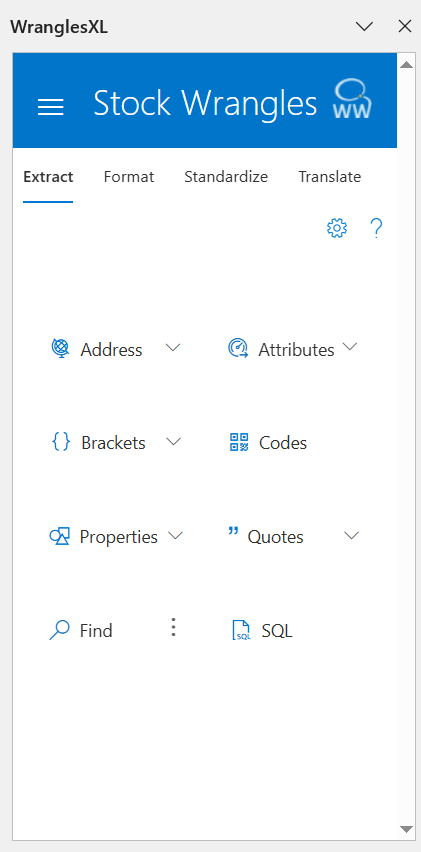This screenshot has width=421, height=852.
Task: Click the Find magnifier icon
Action: click(x=60, y=630)
